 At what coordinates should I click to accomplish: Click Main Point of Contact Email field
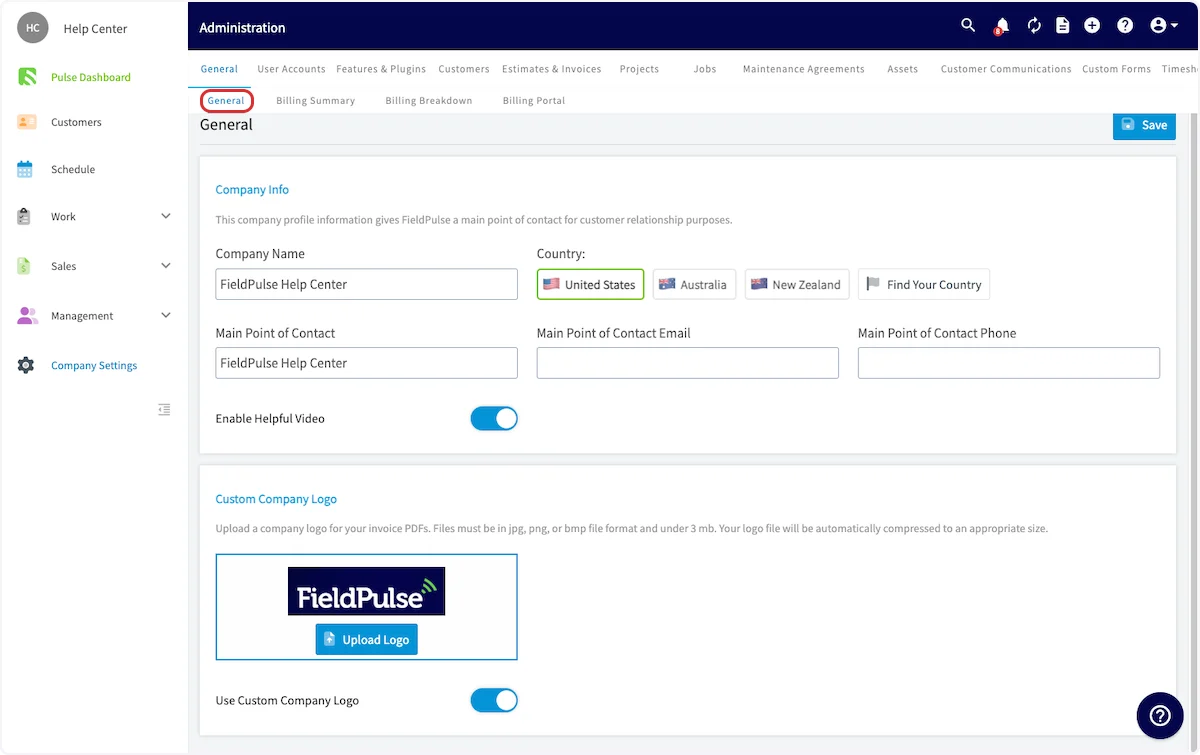[x=688, y=363]
